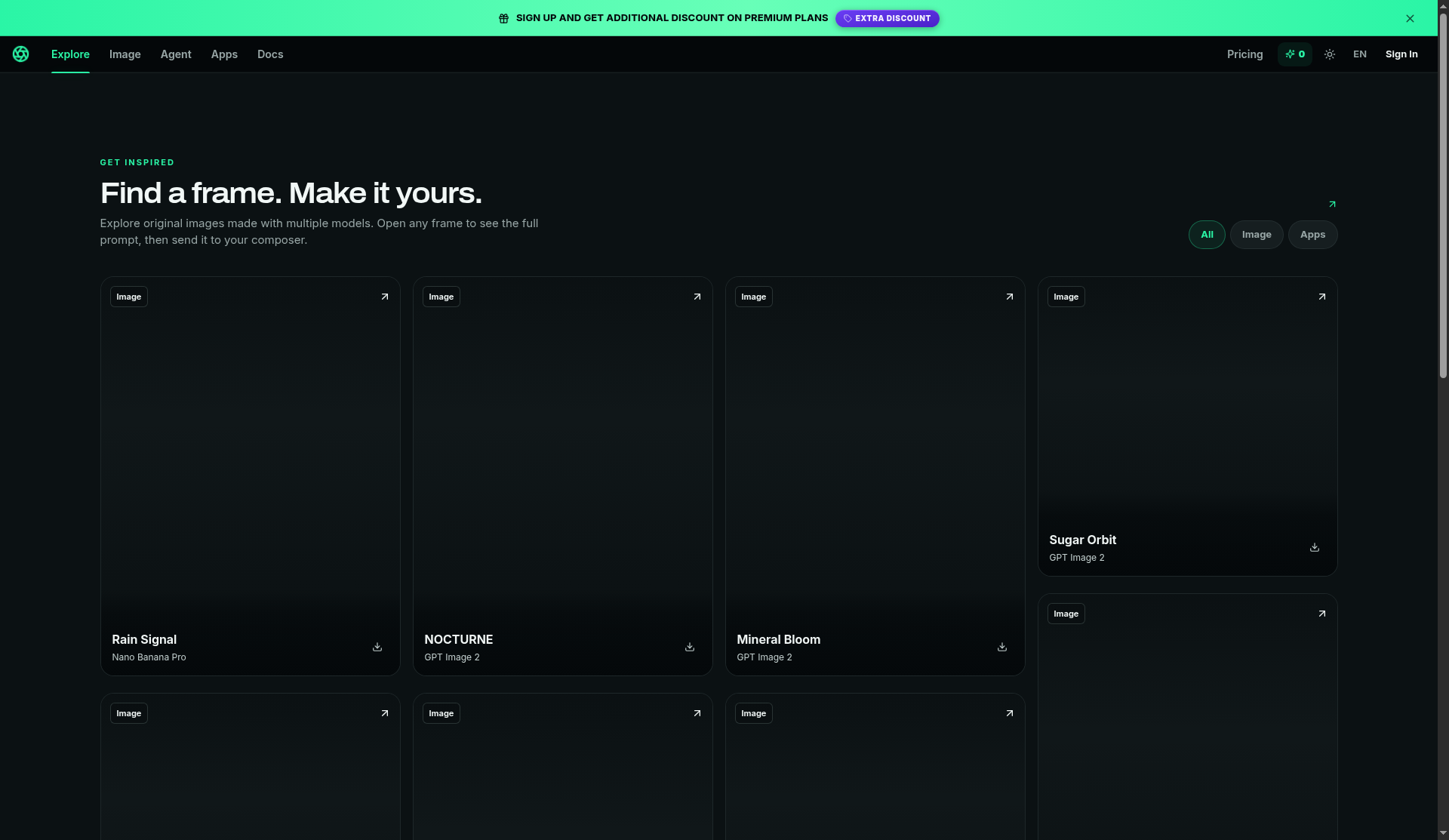Open the credits counter showing 0
Viewport: 1449px width, 840px height.
tap(1295, 54)
